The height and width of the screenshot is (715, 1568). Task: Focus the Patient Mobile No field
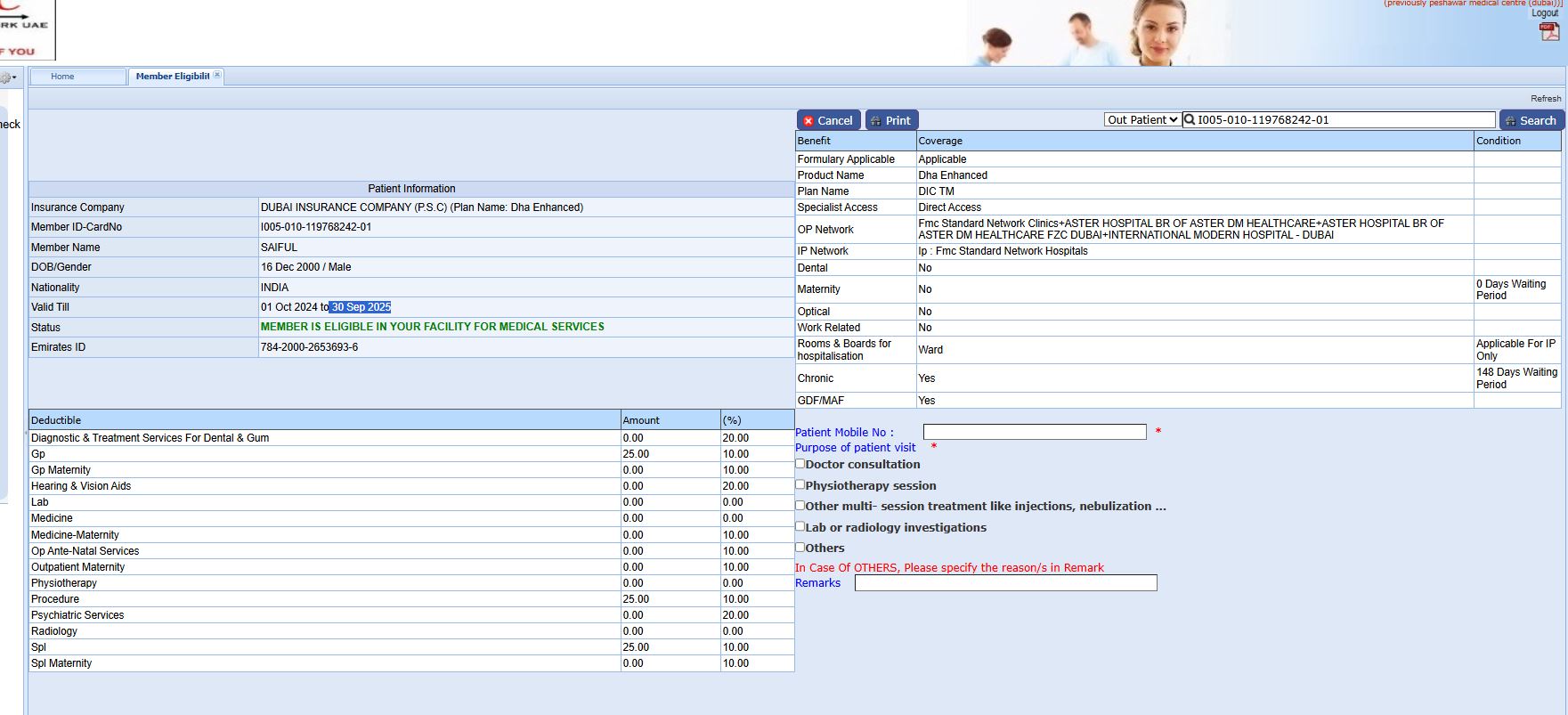(1035, 432)
